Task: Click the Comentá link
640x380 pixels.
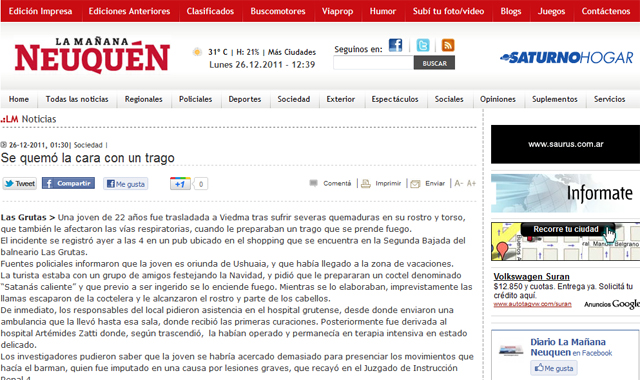Action: tap(337, 183)
